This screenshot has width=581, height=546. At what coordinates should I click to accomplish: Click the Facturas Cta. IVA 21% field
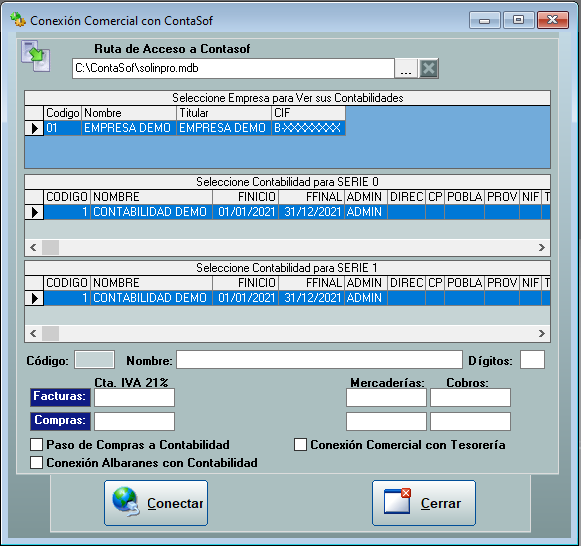pyautogui.click(x=135, y=397)
